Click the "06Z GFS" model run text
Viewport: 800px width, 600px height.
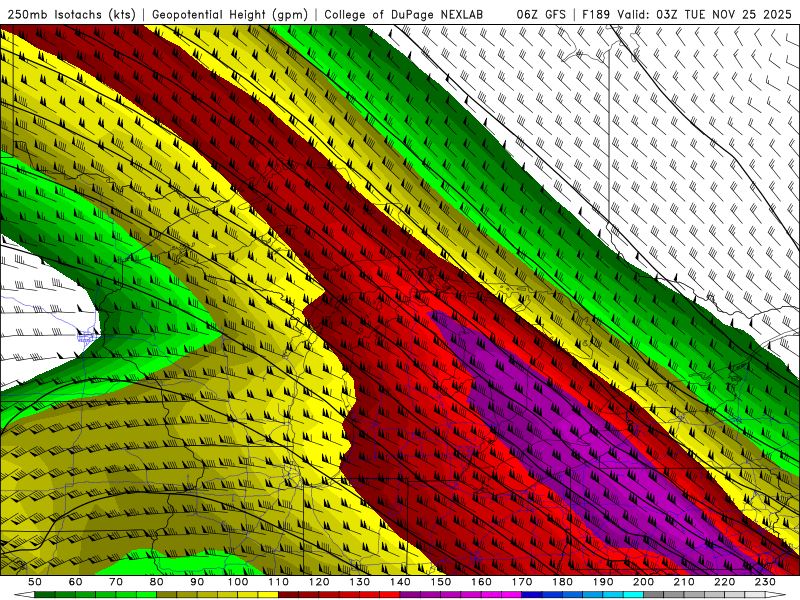541,14
